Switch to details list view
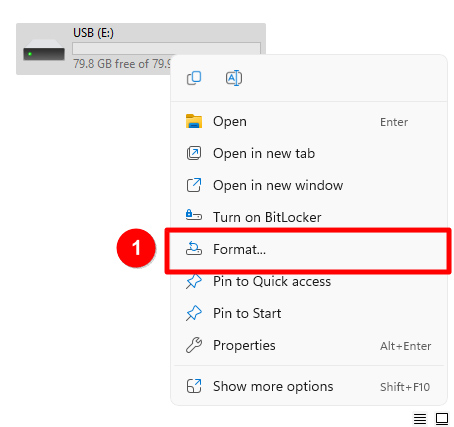 (x=420, y=418)
